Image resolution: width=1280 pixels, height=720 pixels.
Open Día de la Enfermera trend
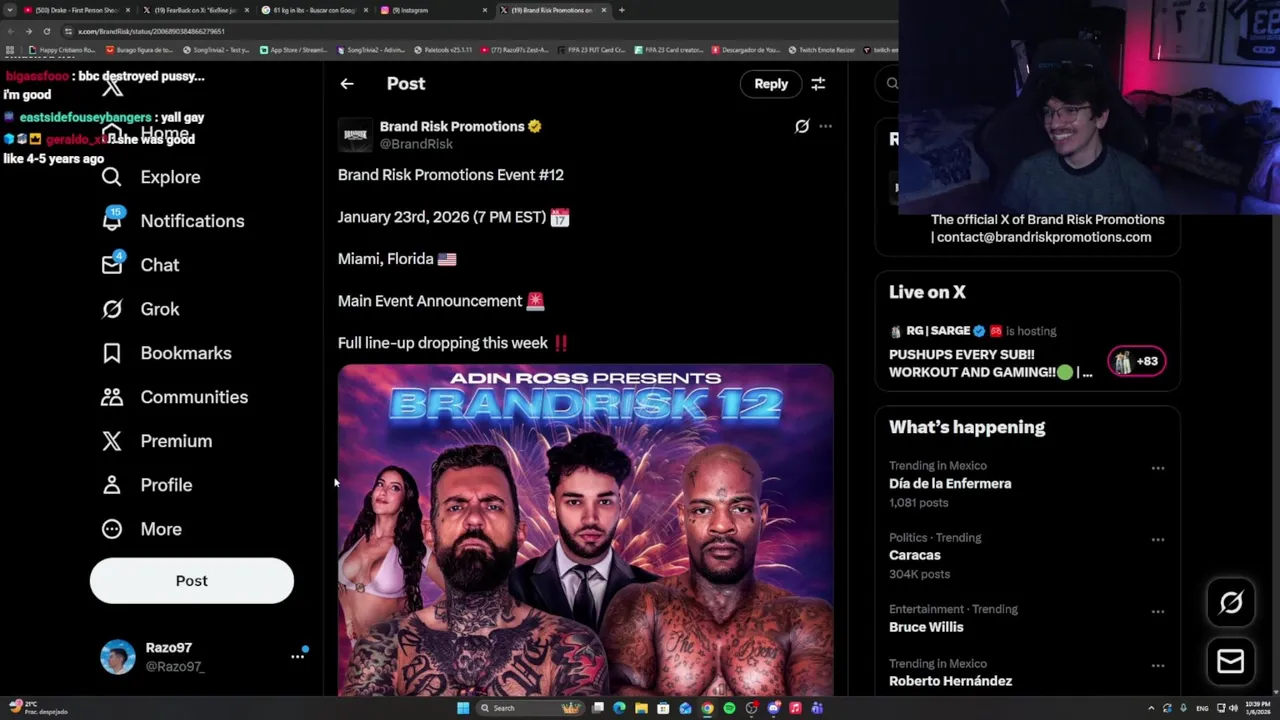tap(950, 484)
